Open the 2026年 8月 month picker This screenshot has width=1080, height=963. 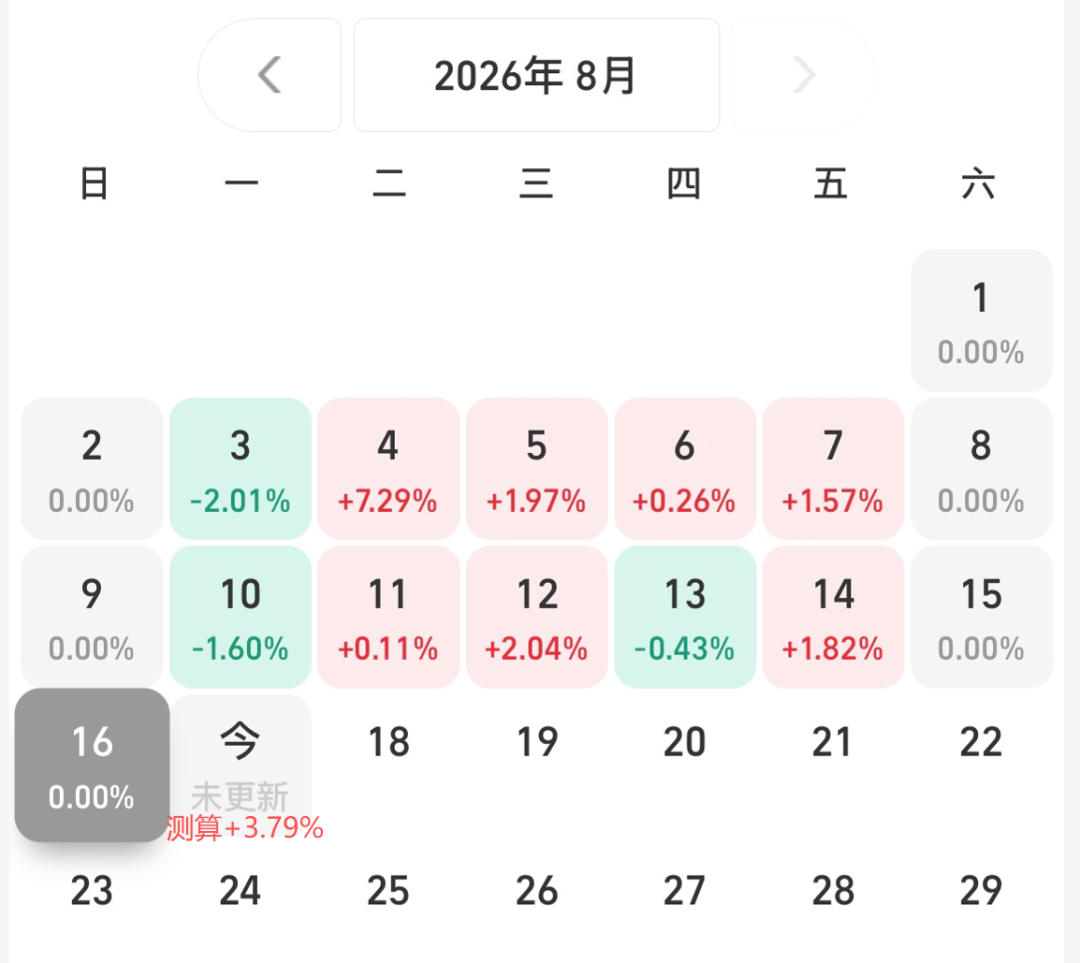point(537,74)
